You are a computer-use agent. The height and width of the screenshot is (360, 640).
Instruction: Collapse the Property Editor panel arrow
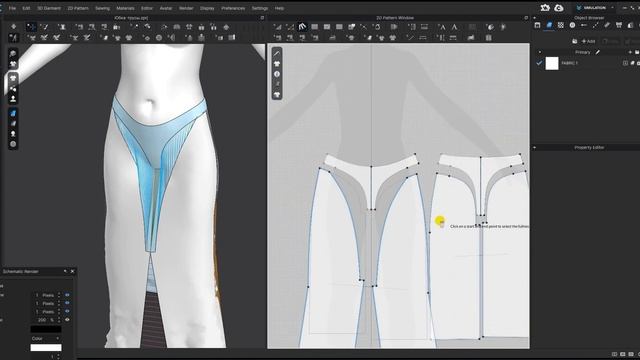535,147
